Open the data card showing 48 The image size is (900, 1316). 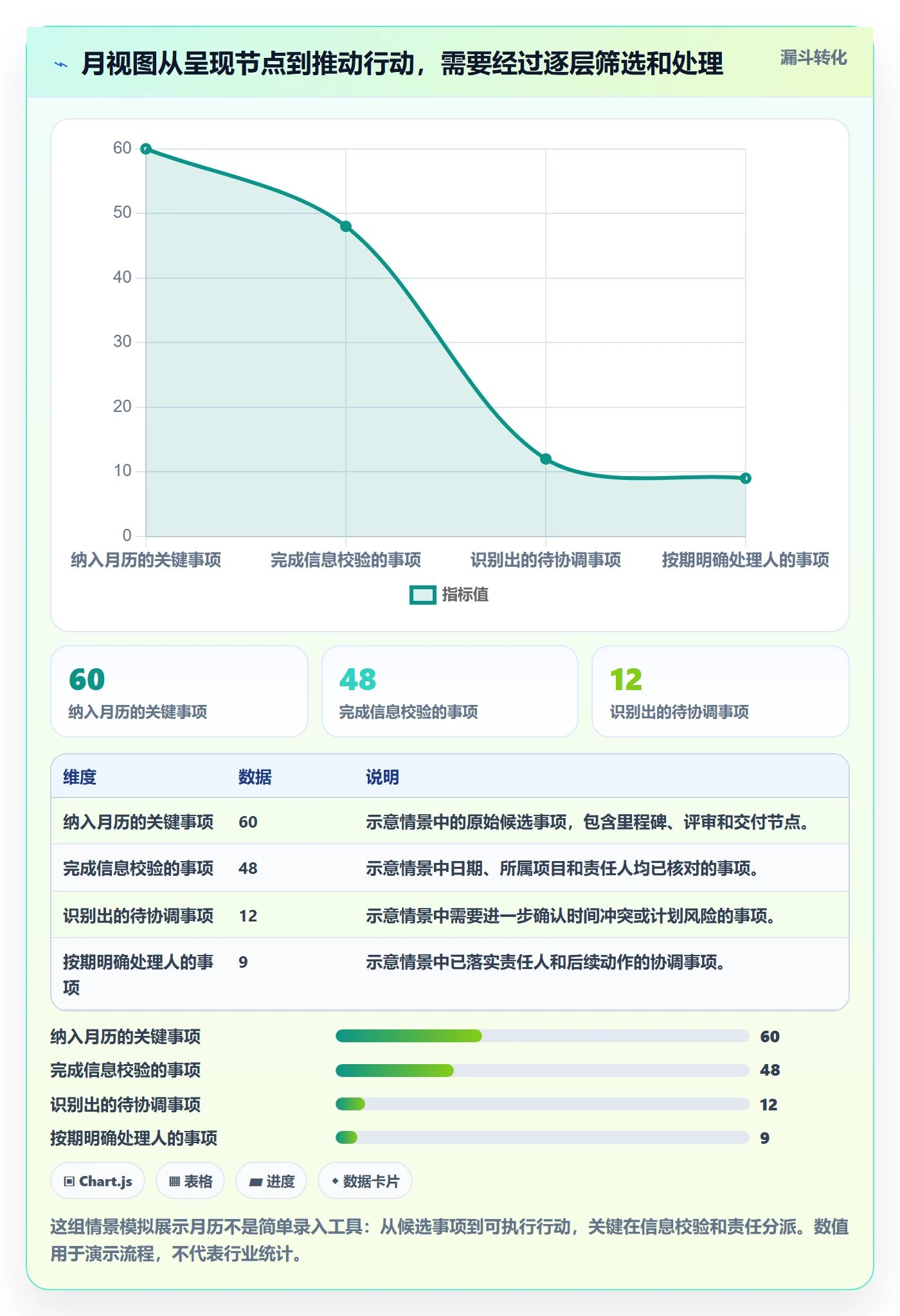450,691
